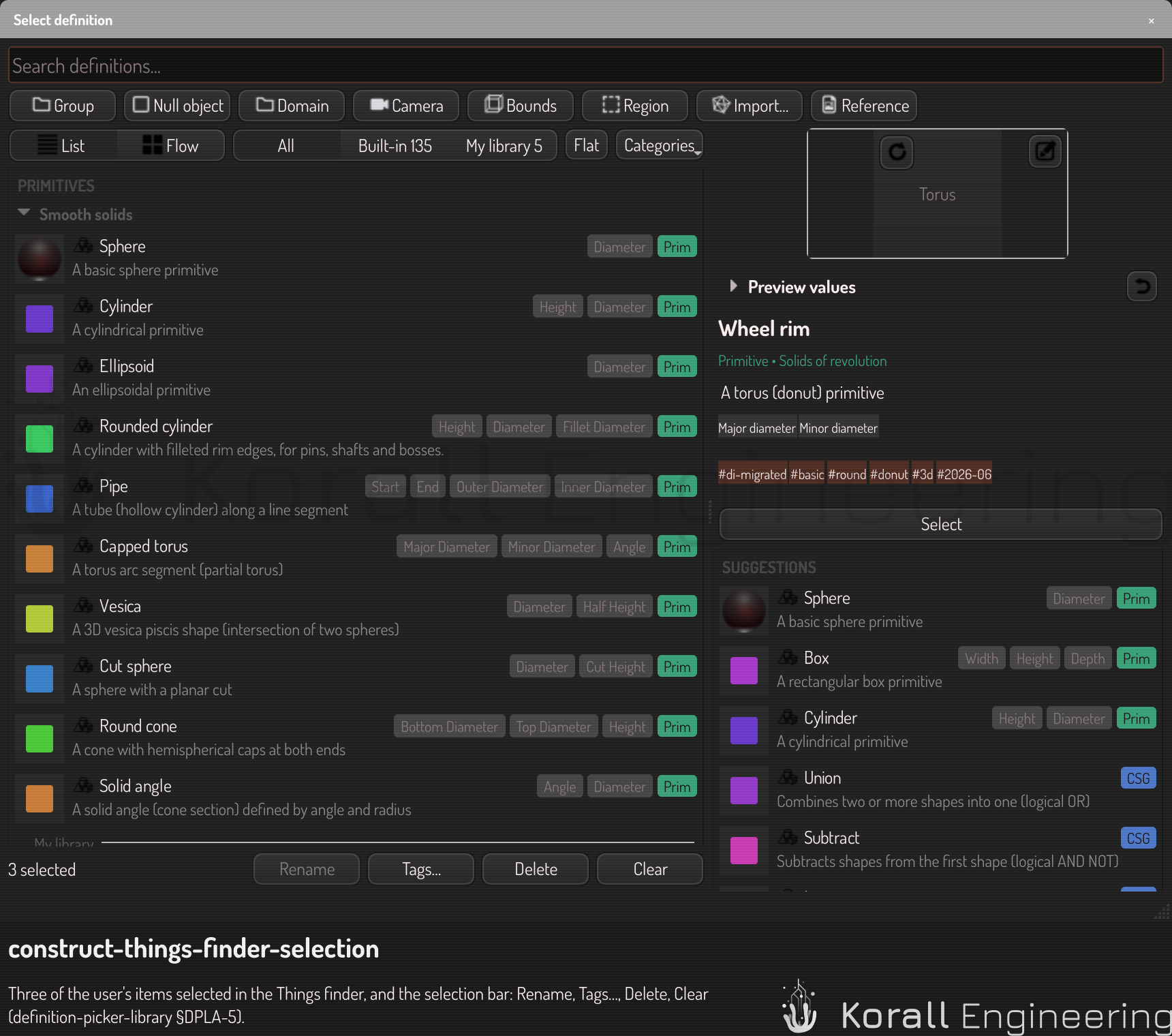The height and width of the screenshot is (1036, 1172).
Task: Click the undo arrow beside Preview values
Action: click(1143, 286)
